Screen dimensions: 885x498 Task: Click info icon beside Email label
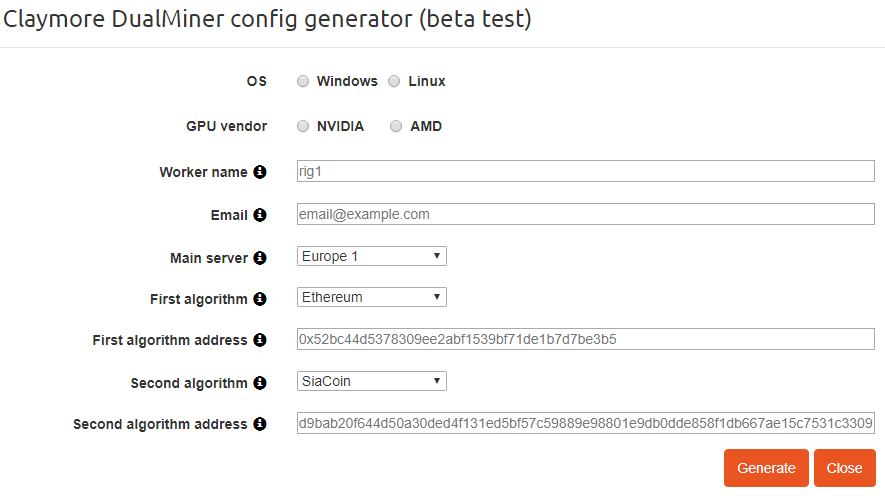click(260, 215)
